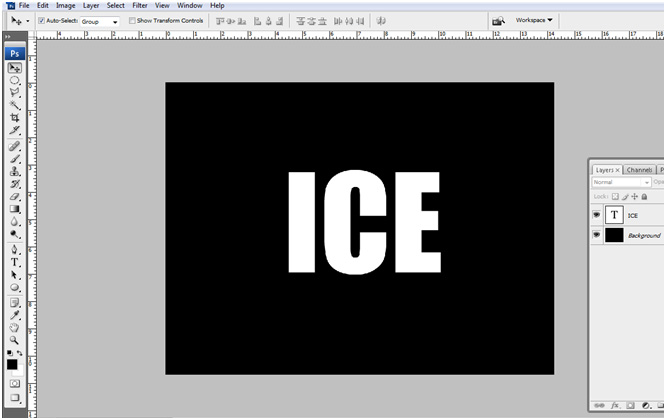The image size is (666, 420).
Task: Select the Brush tool
Action: click(15, 159)
